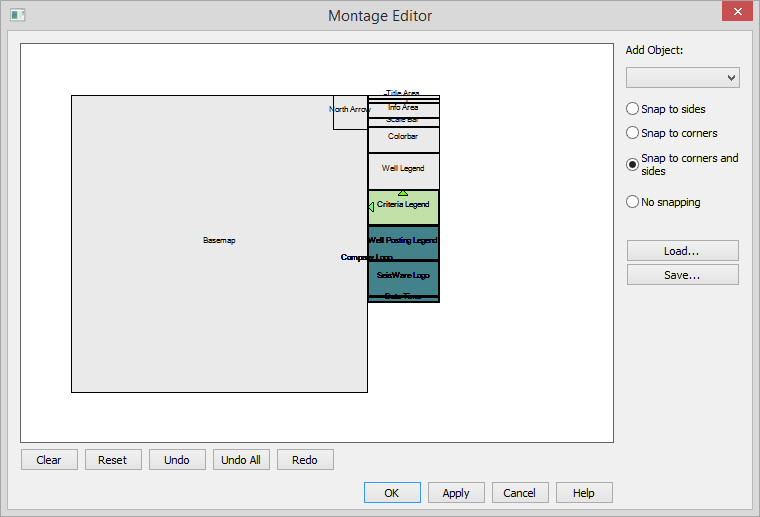The image size is (760, 517).
Task: Click the Load... button
Action: [x=682, y=251]
